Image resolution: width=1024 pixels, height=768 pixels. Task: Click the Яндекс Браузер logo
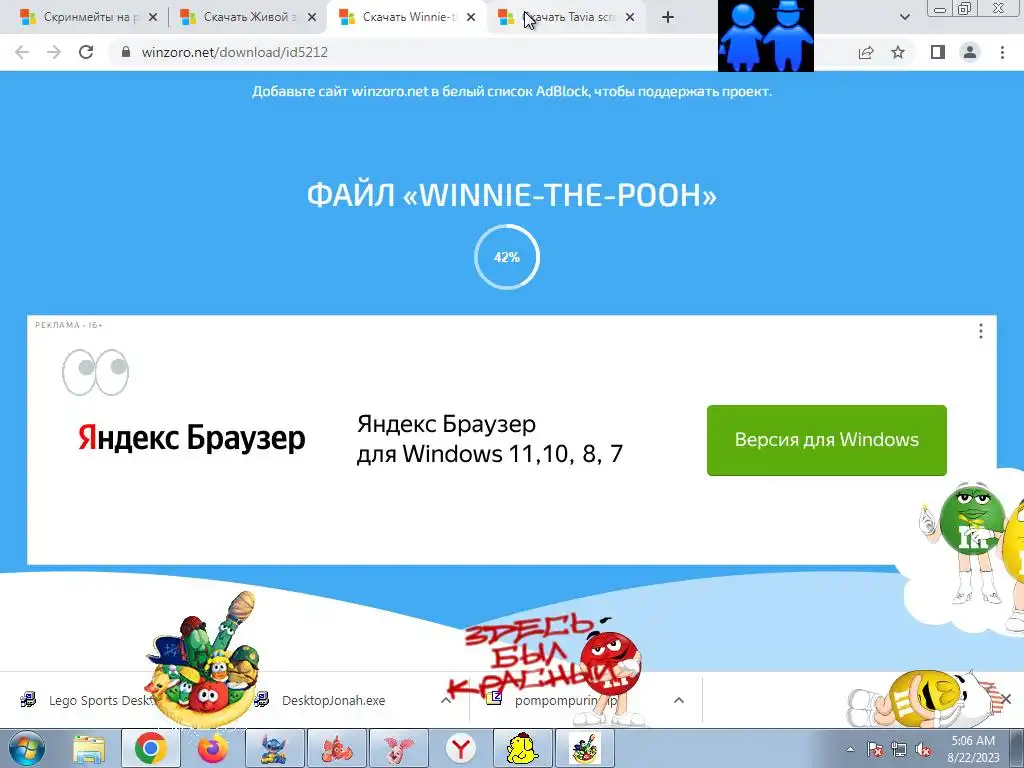pyautogui.click(x=191, y=438)
